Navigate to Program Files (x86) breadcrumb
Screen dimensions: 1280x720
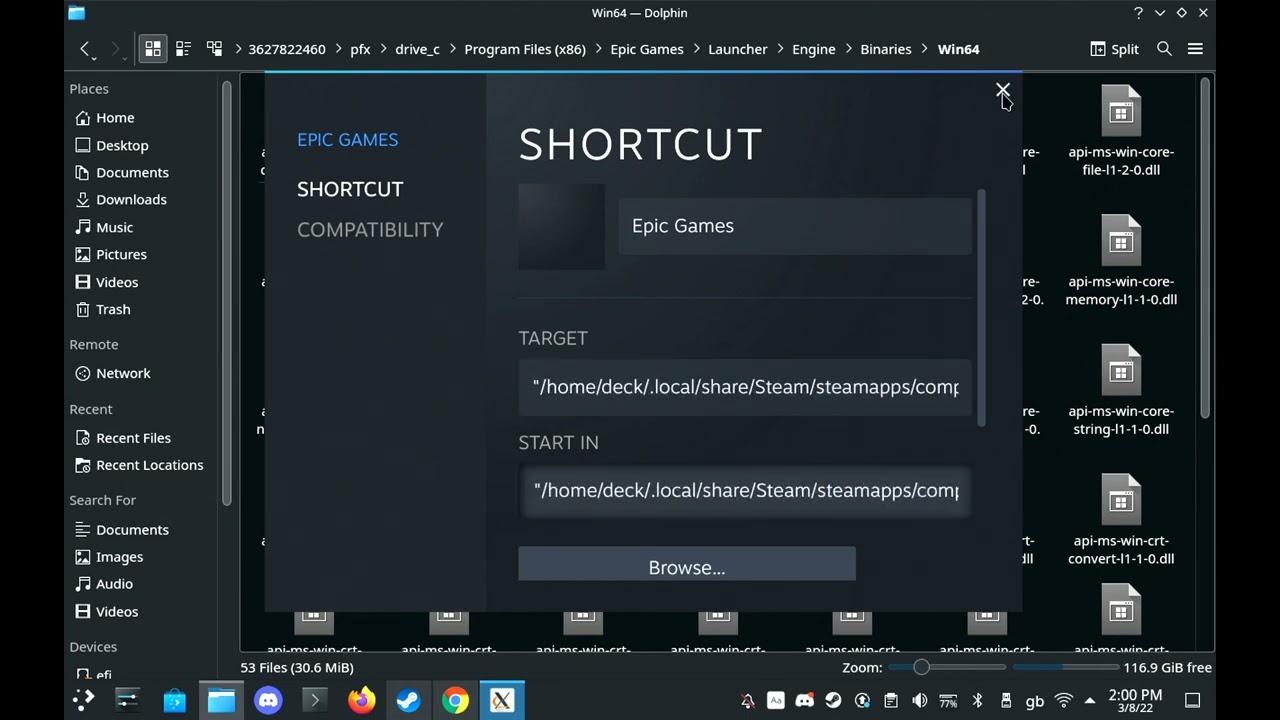[525, 49]
